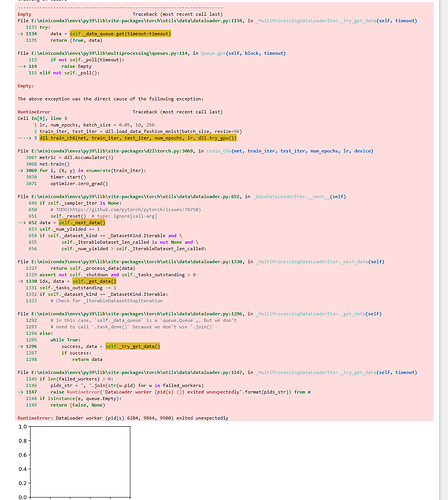Click "train_ch6" function name in d2l frame
The width and height of the screenshot is (448, 500).
pyautogui.click(x=219, y=151)
